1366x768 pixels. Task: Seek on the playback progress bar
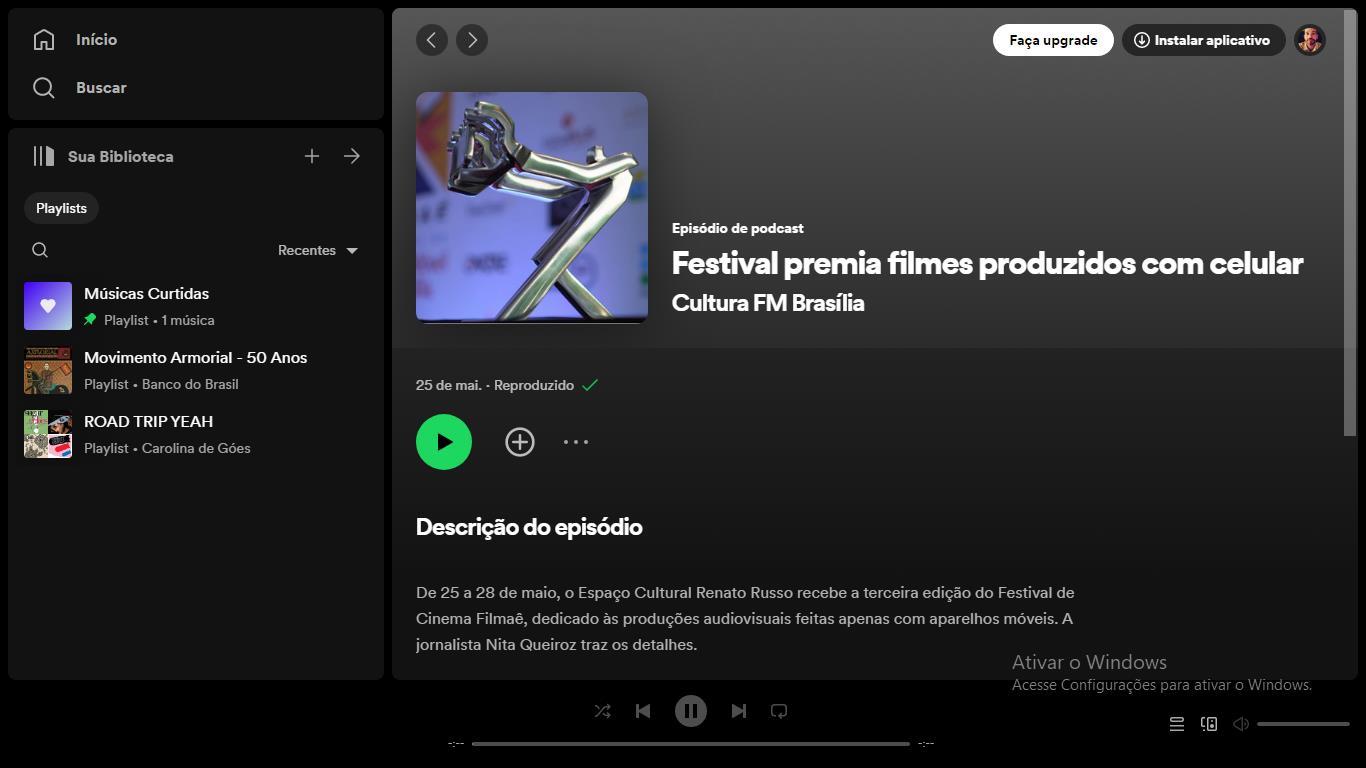click(x=691, y=743)
